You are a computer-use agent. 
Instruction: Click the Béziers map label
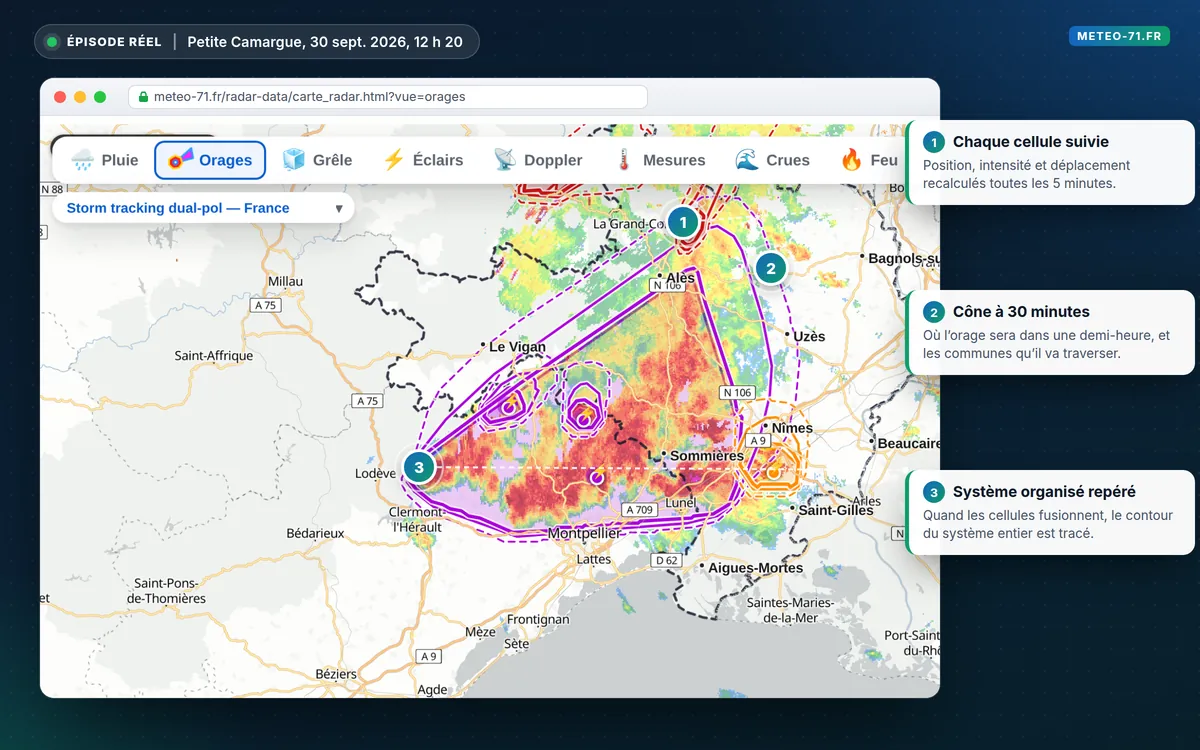pyautogui.click(x=336, y=674)
